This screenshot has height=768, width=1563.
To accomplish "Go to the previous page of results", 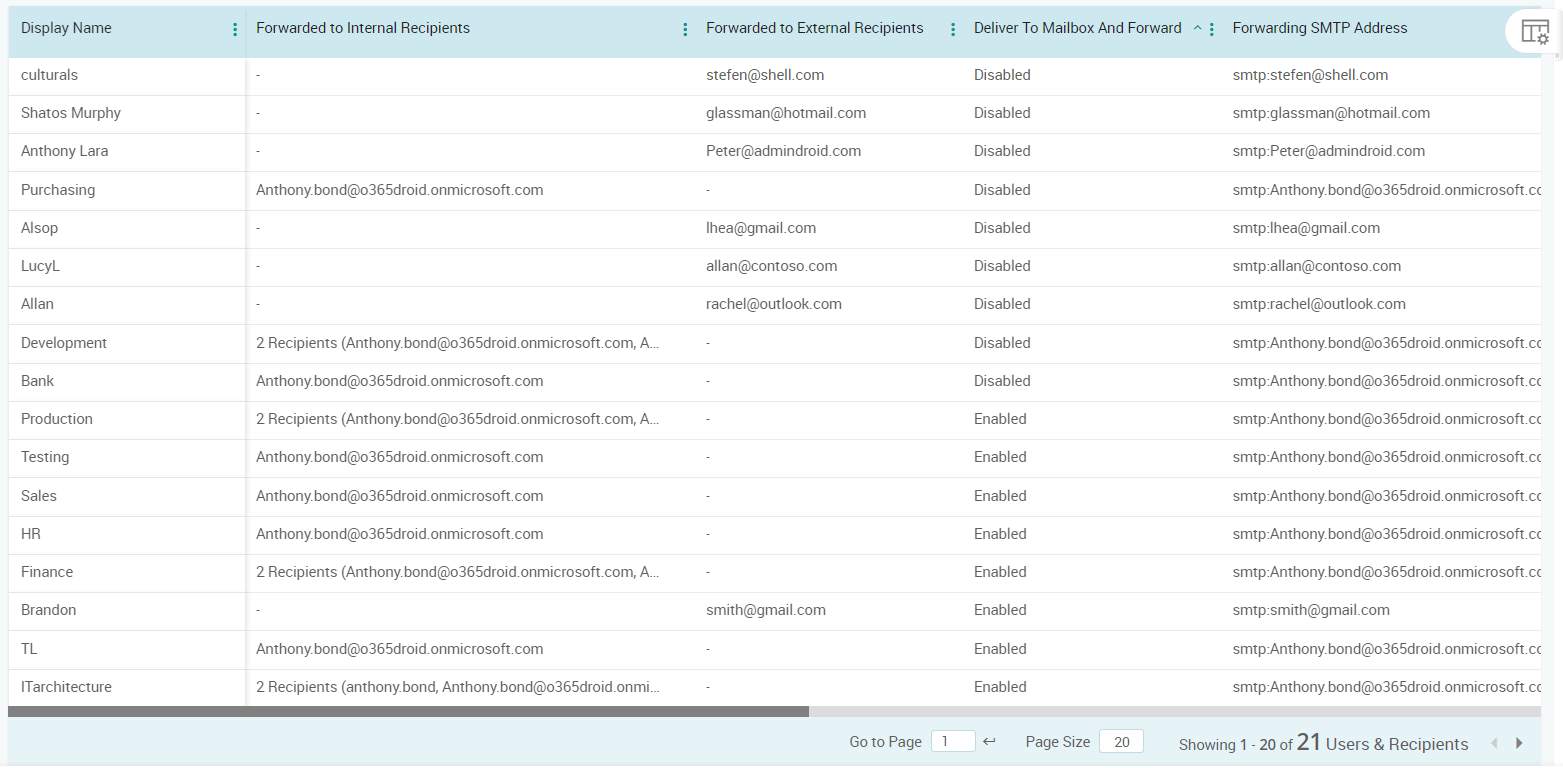I will coord(1495,743).
